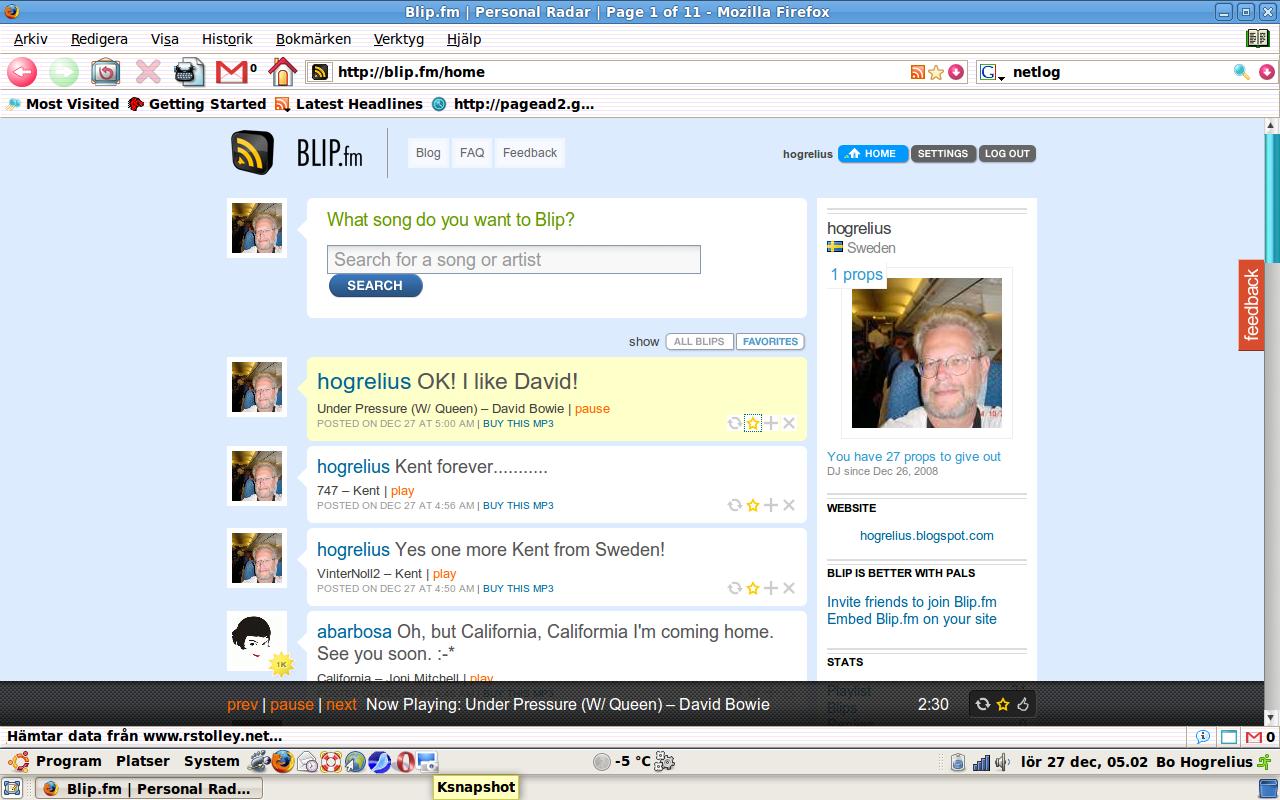Open the Historik menu
Image resolution: width=1280 pixels, height=800 pixels.
click(x=227, y=39)
